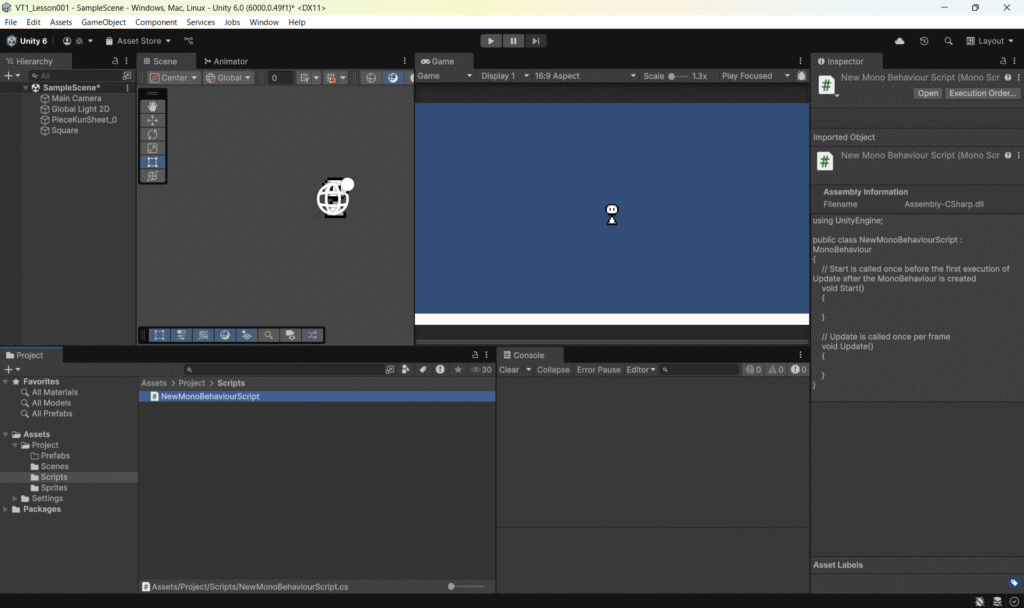The image size is (1024, 608).
Task: Toggle the Hierarchy panel lock
Action: point(115,61)
